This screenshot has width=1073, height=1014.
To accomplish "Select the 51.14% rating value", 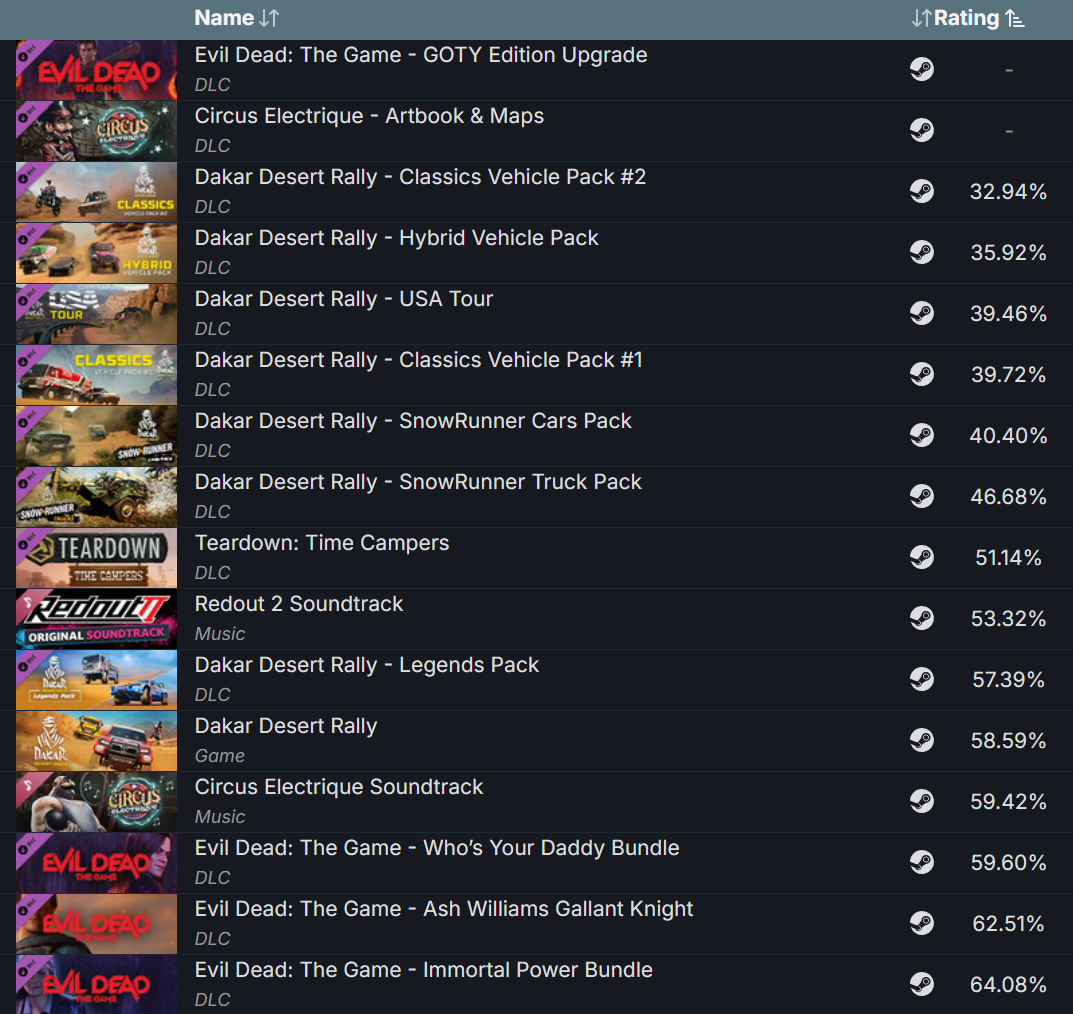I will coord(1008,558).
